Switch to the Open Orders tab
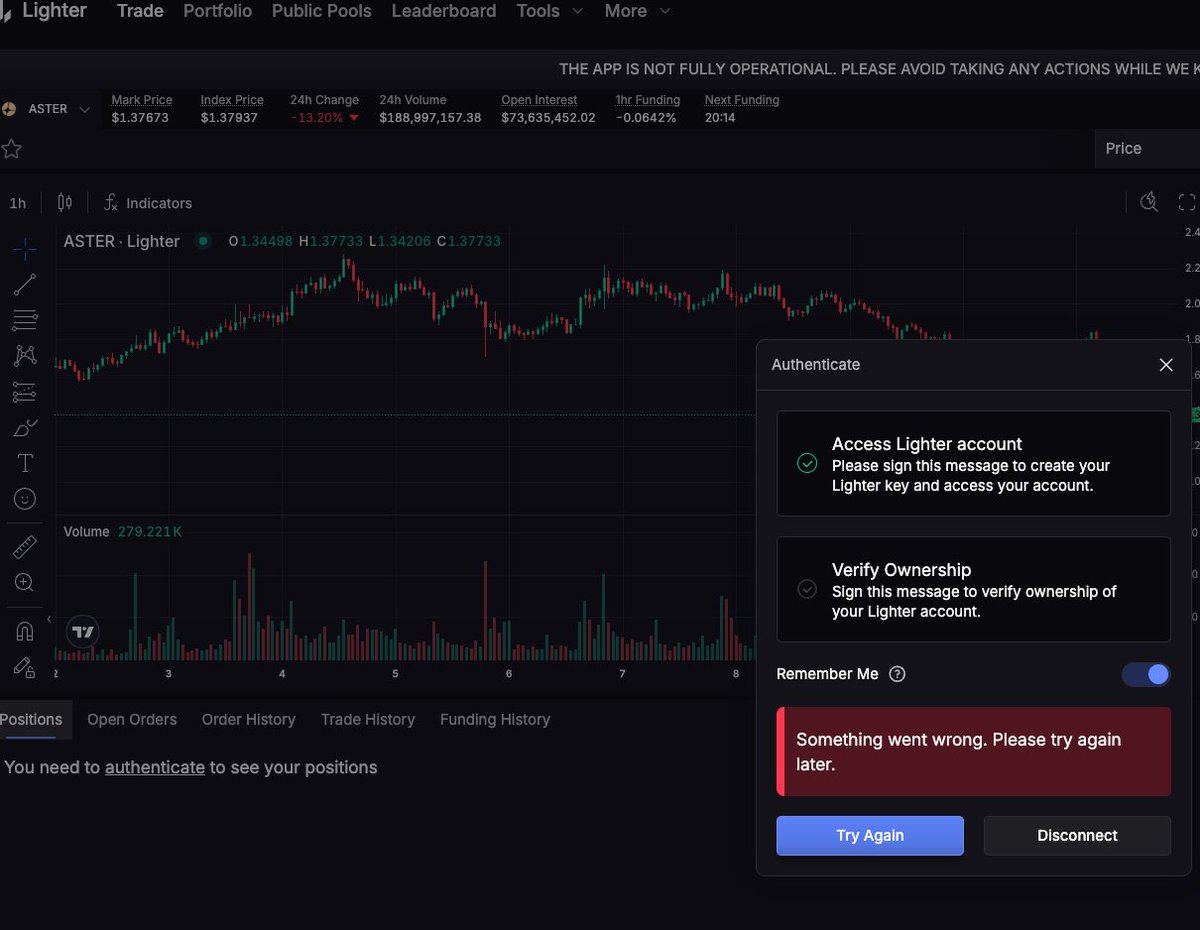The height and width of the screenshot is (930, 1200). tap(132, 719)
